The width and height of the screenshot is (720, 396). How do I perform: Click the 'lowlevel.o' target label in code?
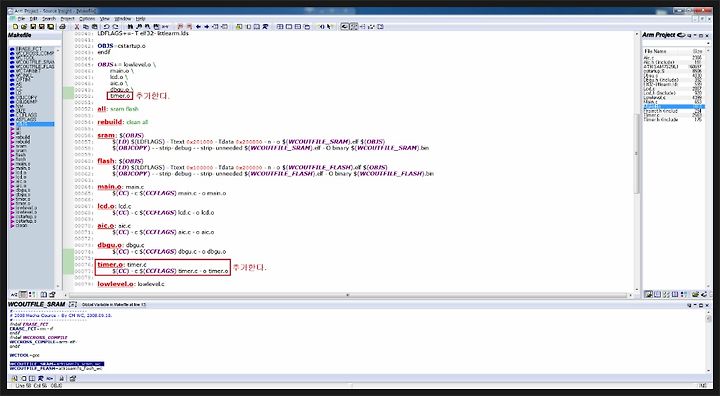point(116,284)
